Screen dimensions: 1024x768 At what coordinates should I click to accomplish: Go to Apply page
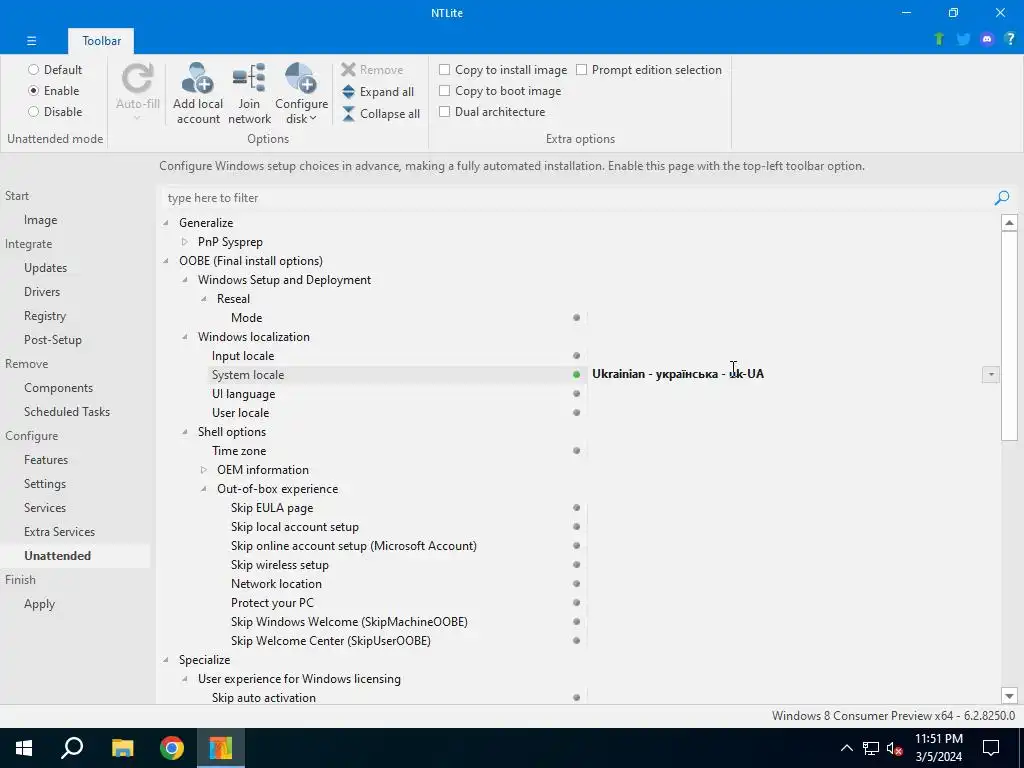(39, 604)
